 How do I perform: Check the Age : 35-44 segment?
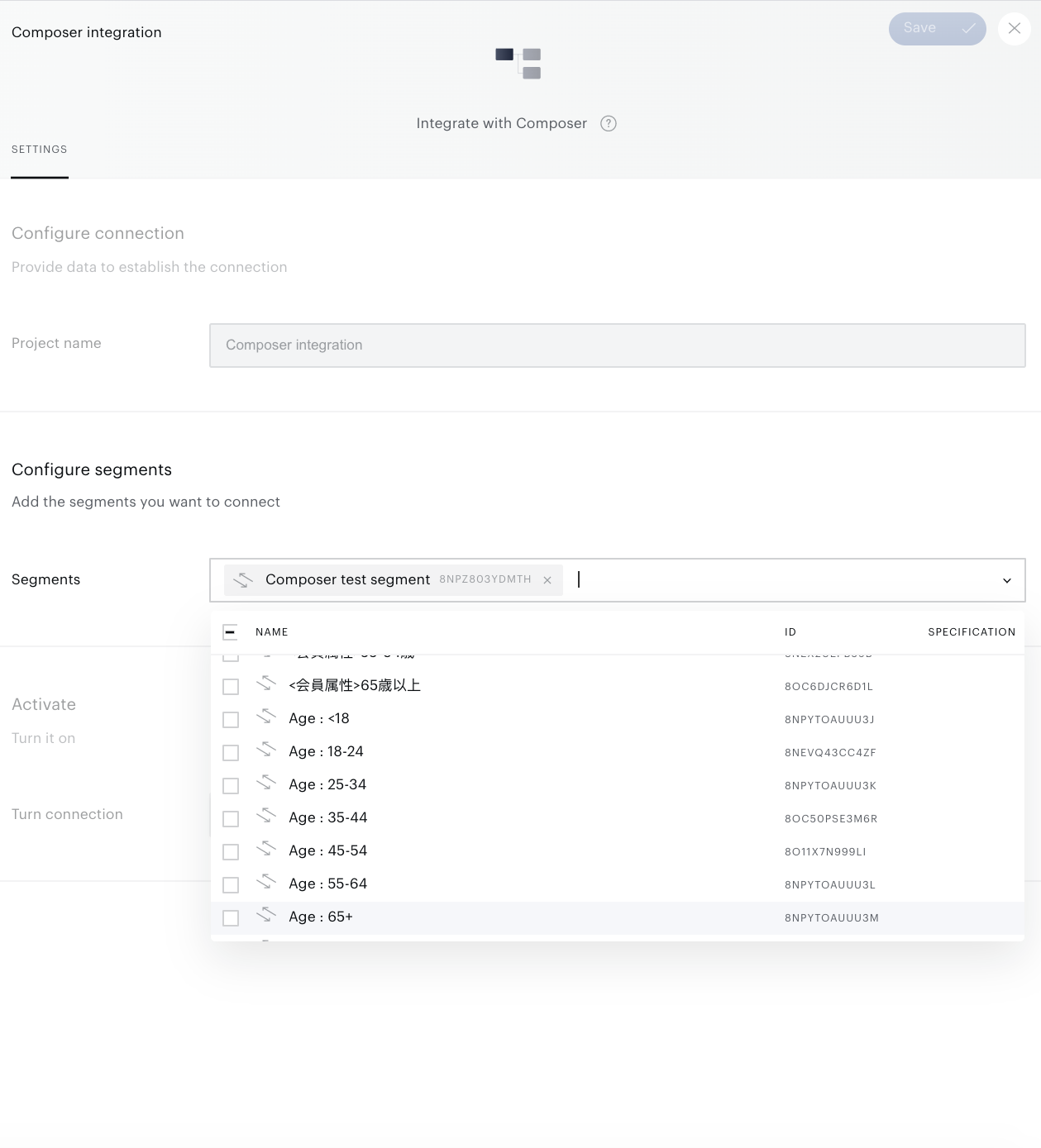[231, 819]
